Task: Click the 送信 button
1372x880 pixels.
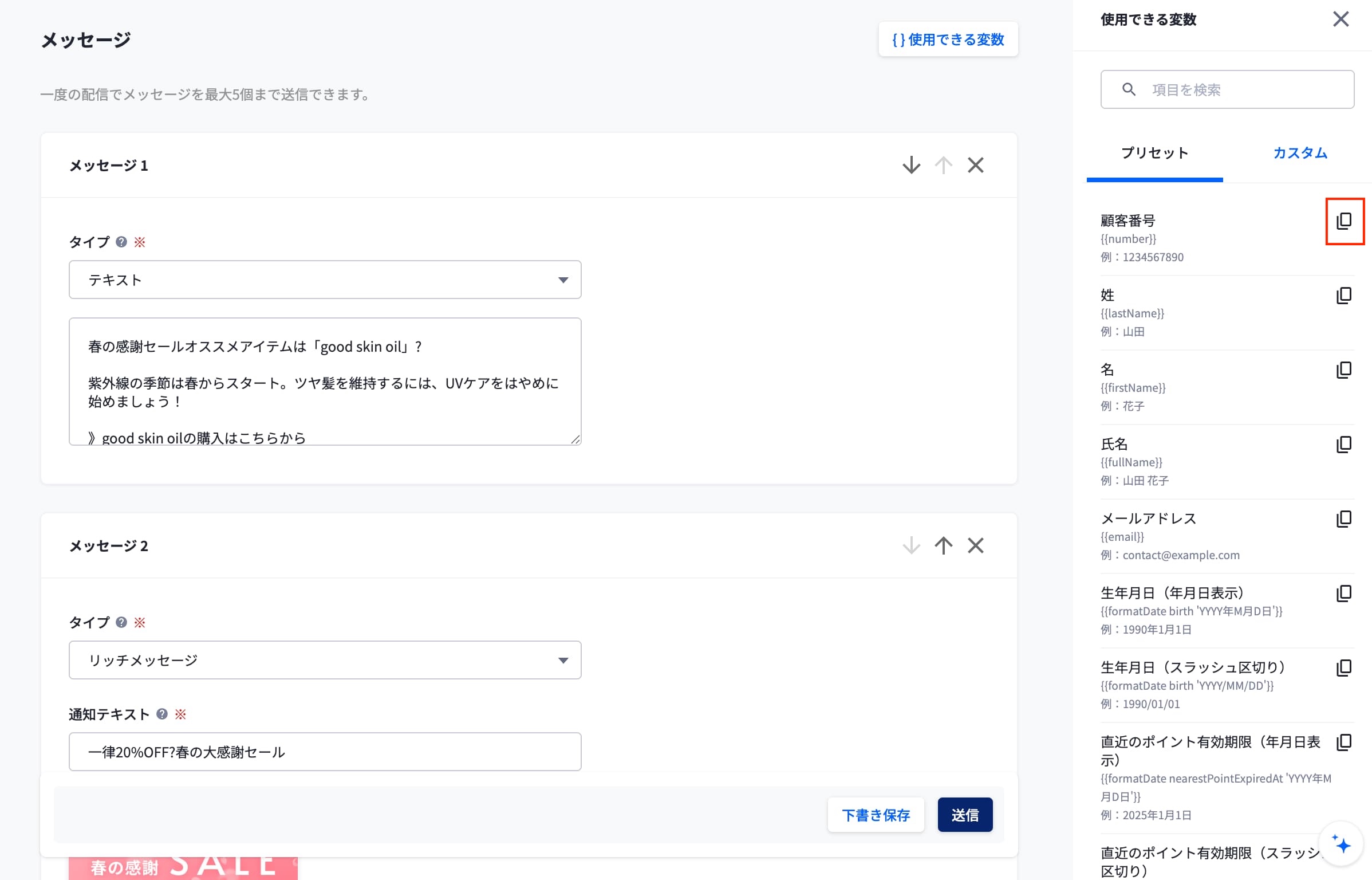Action: (965, 815)
